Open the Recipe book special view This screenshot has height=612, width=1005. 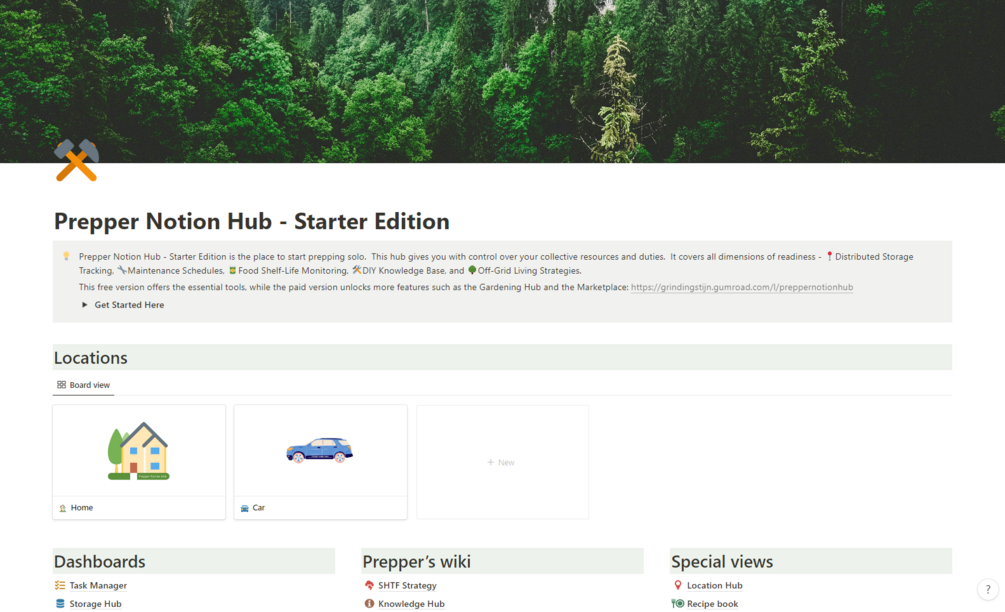715,604
